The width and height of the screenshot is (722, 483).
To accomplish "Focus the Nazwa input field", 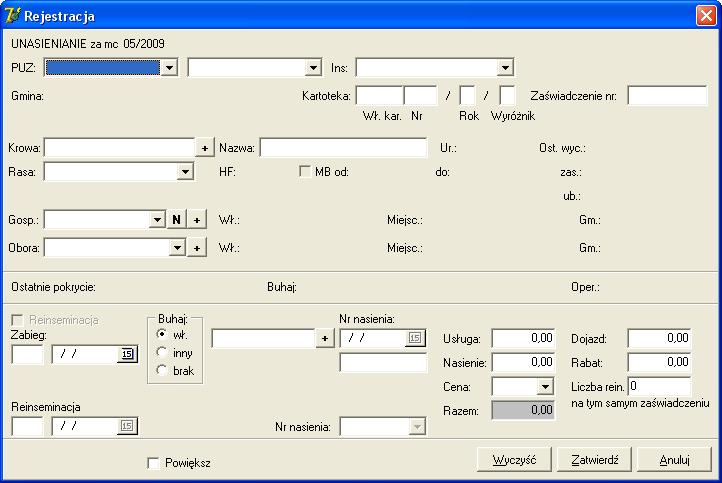I will (344, 148).
